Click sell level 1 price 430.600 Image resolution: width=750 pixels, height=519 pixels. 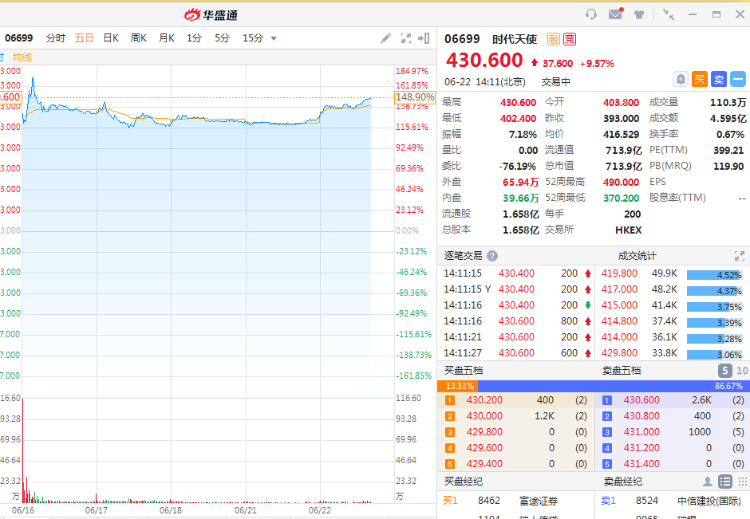(641, 400)
